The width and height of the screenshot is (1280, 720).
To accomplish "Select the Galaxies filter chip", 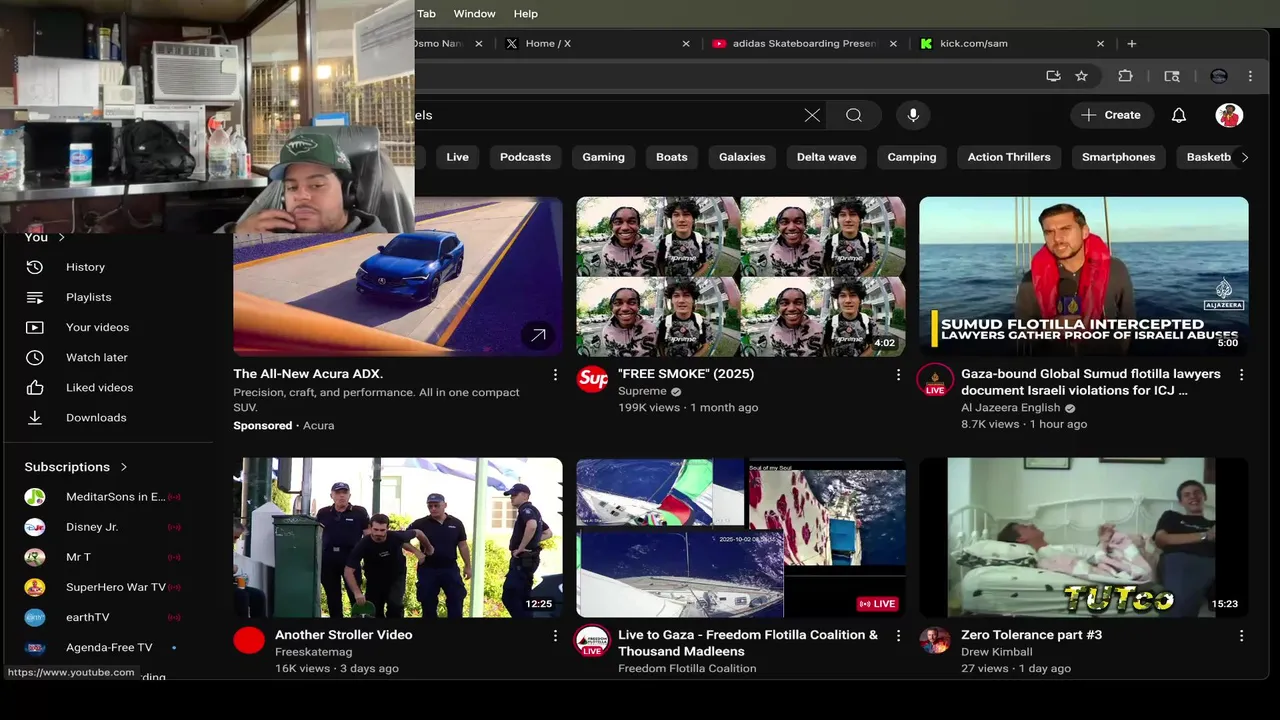I will (742, 157).
